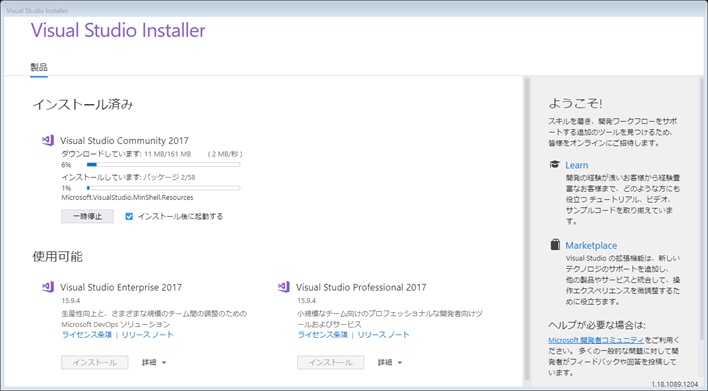This screenshot has height=391, width=708.
Task: Click the Visual Studio Community 2017 title
Action: click(x=125, y=140)
